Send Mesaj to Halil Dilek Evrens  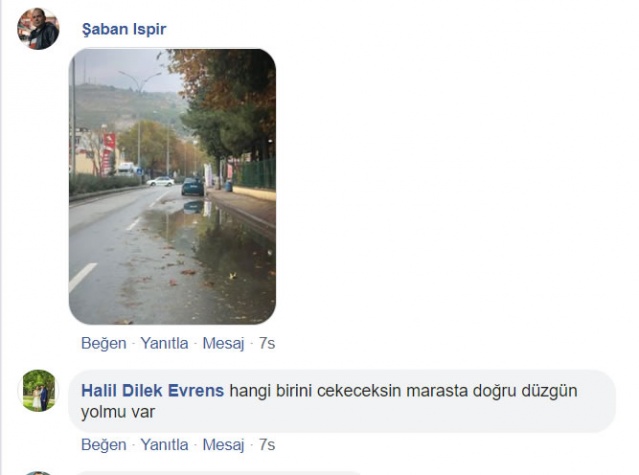[223, 444]
